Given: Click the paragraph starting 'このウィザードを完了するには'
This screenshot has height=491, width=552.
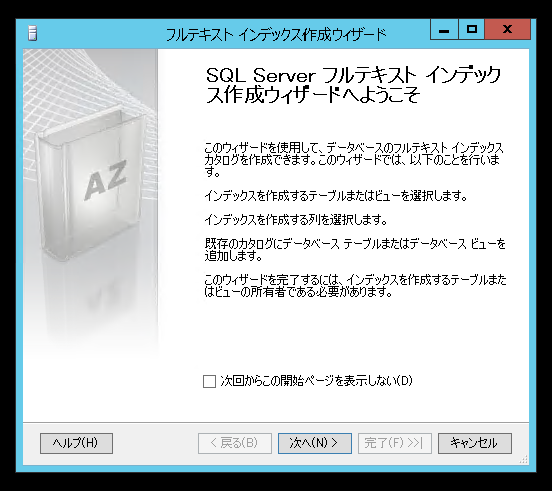Looking at the screenshot, I should [x=355, y=286].
